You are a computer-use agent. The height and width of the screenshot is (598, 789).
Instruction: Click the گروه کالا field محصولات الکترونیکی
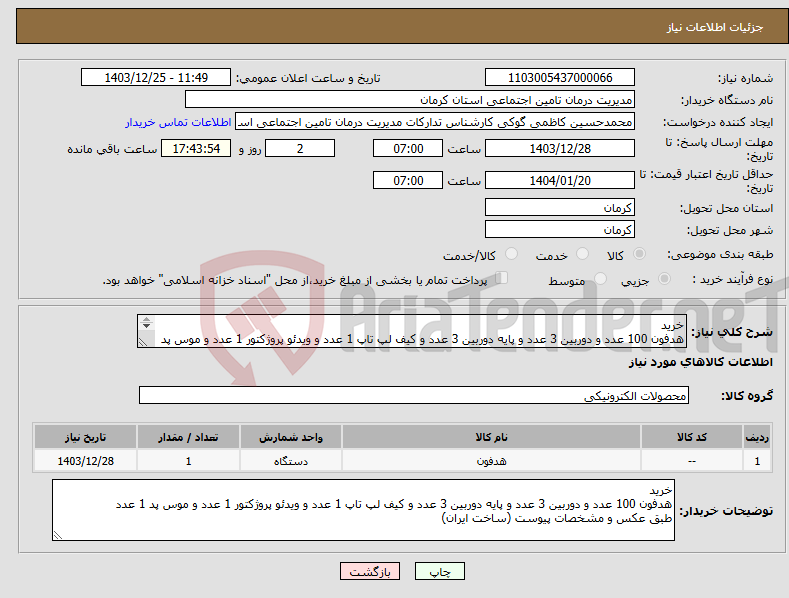click(x=414, y=396)
